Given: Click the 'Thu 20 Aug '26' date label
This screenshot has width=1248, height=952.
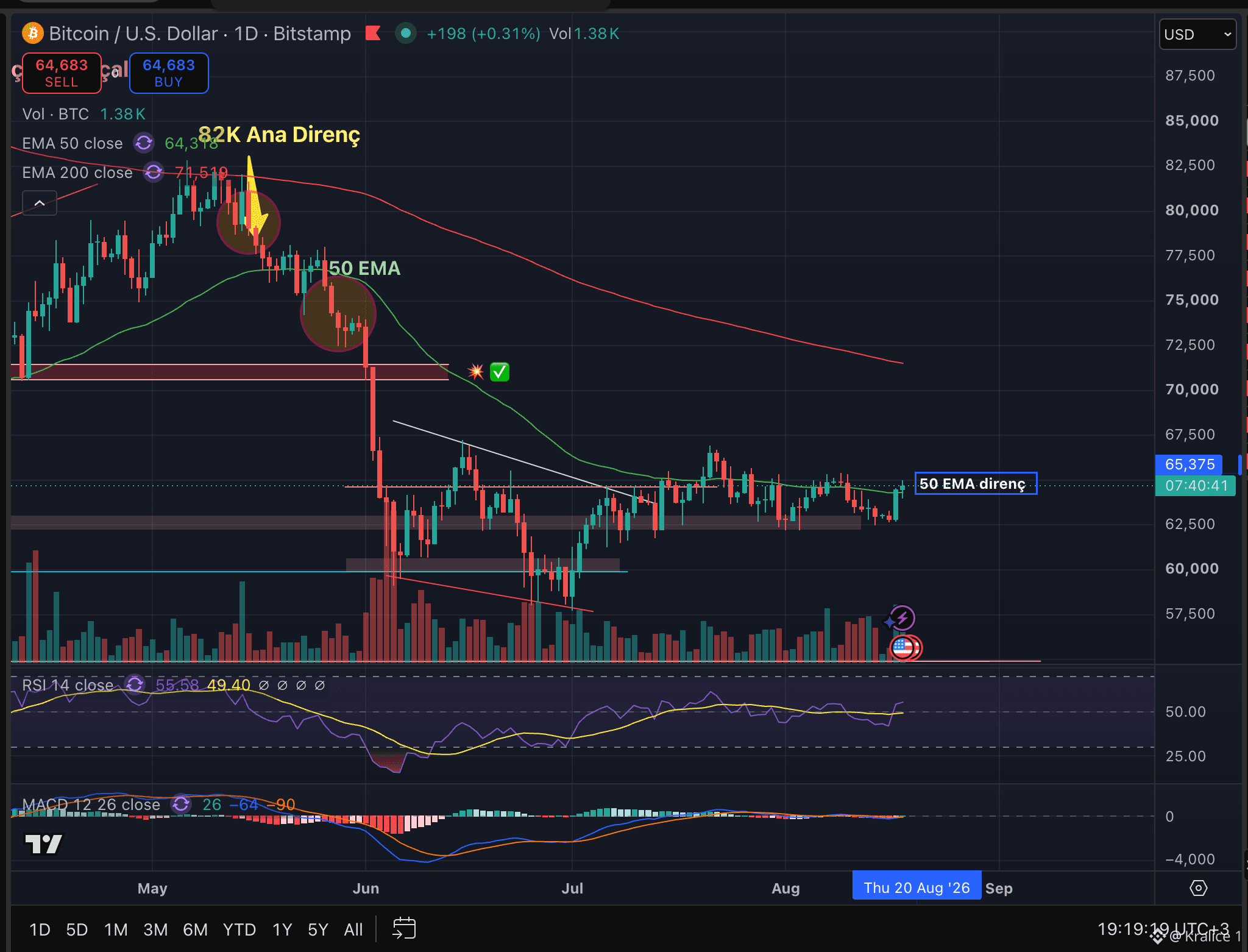Looking at the screenshot, I should [916, 887].
